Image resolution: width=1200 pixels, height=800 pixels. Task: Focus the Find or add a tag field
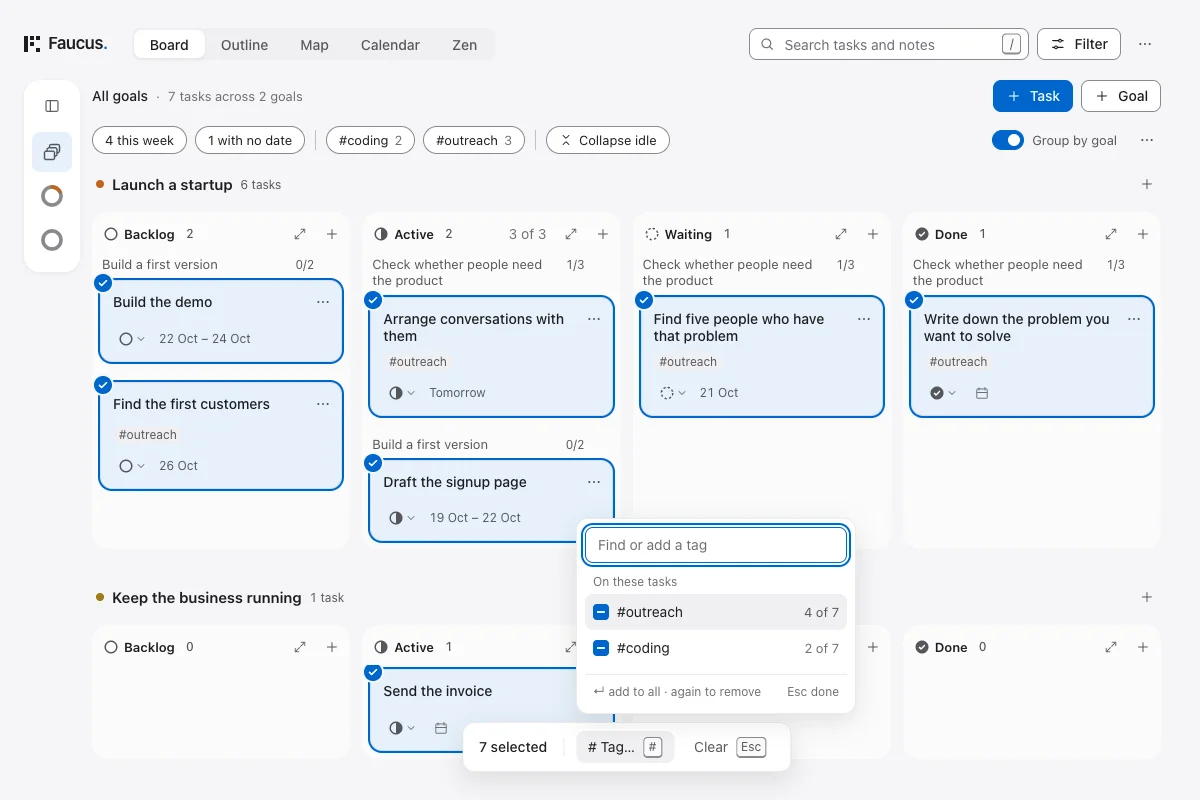tap(716, 545)
